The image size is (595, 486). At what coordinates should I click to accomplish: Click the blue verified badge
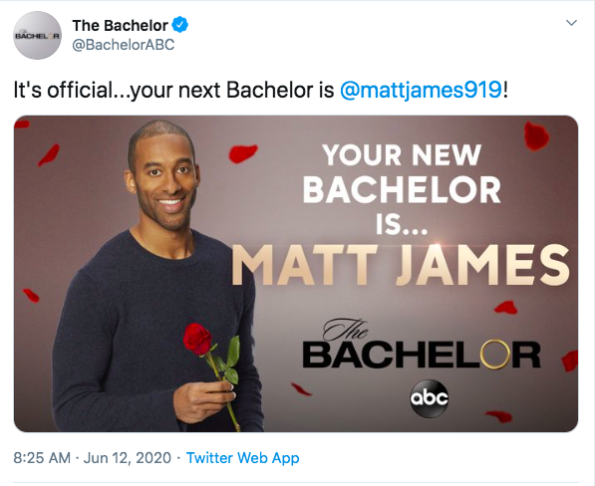tap(180, 25)
